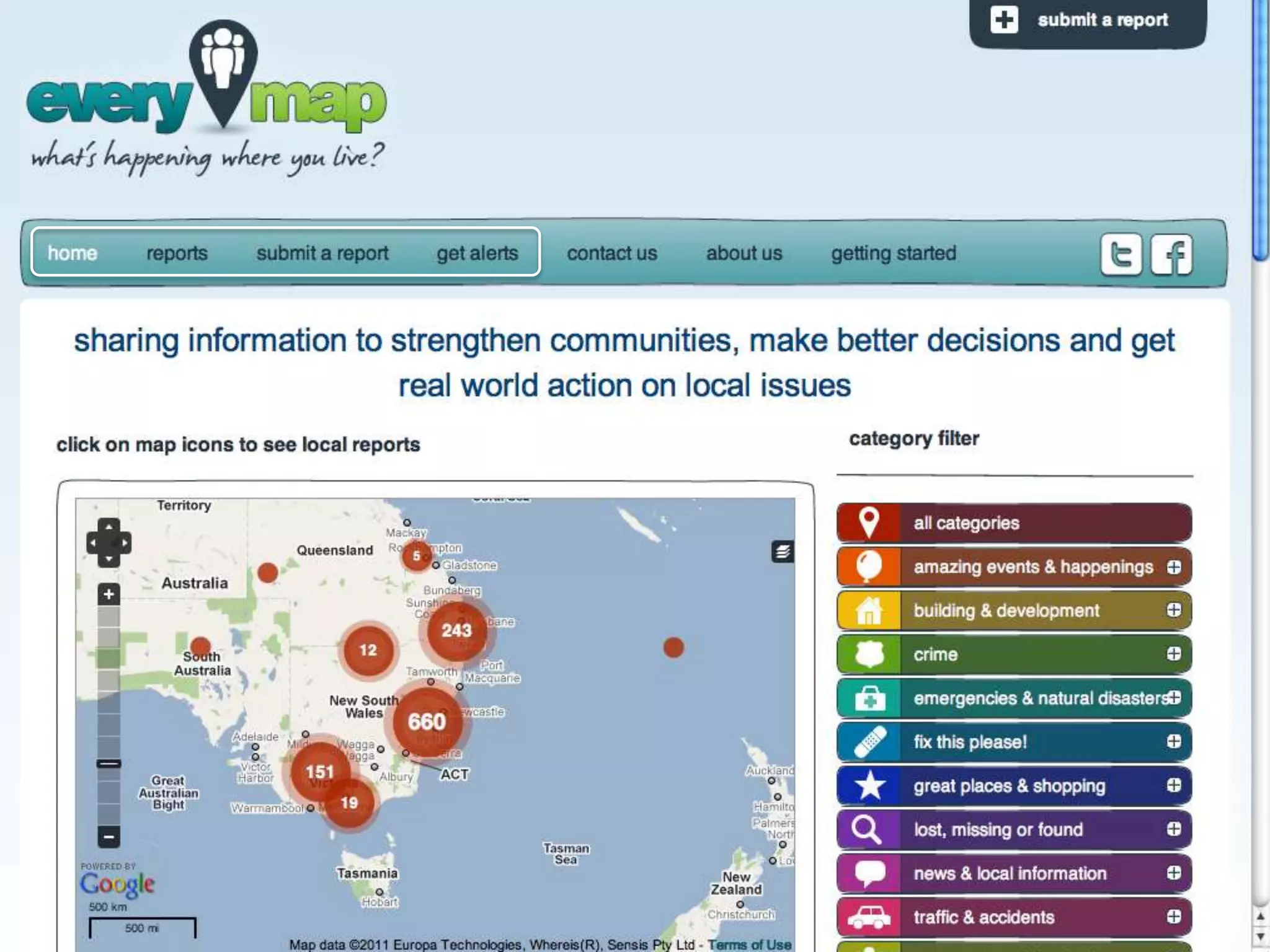
Task: Click the 243 reports cluster marker
Action: (x=456, y=631)
